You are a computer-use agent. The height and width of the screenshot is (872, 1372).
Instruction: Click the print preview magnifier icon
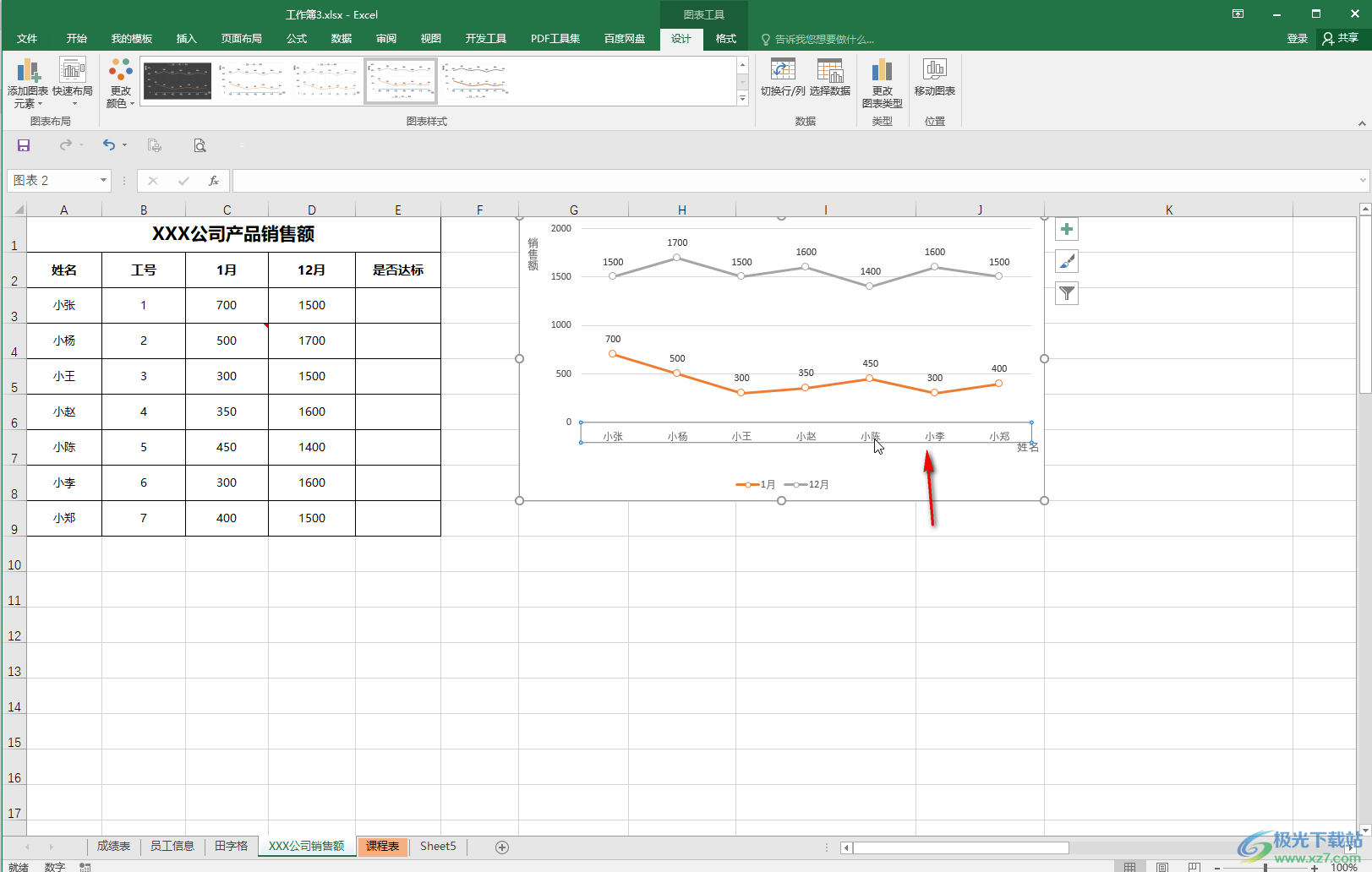(200, 145)
